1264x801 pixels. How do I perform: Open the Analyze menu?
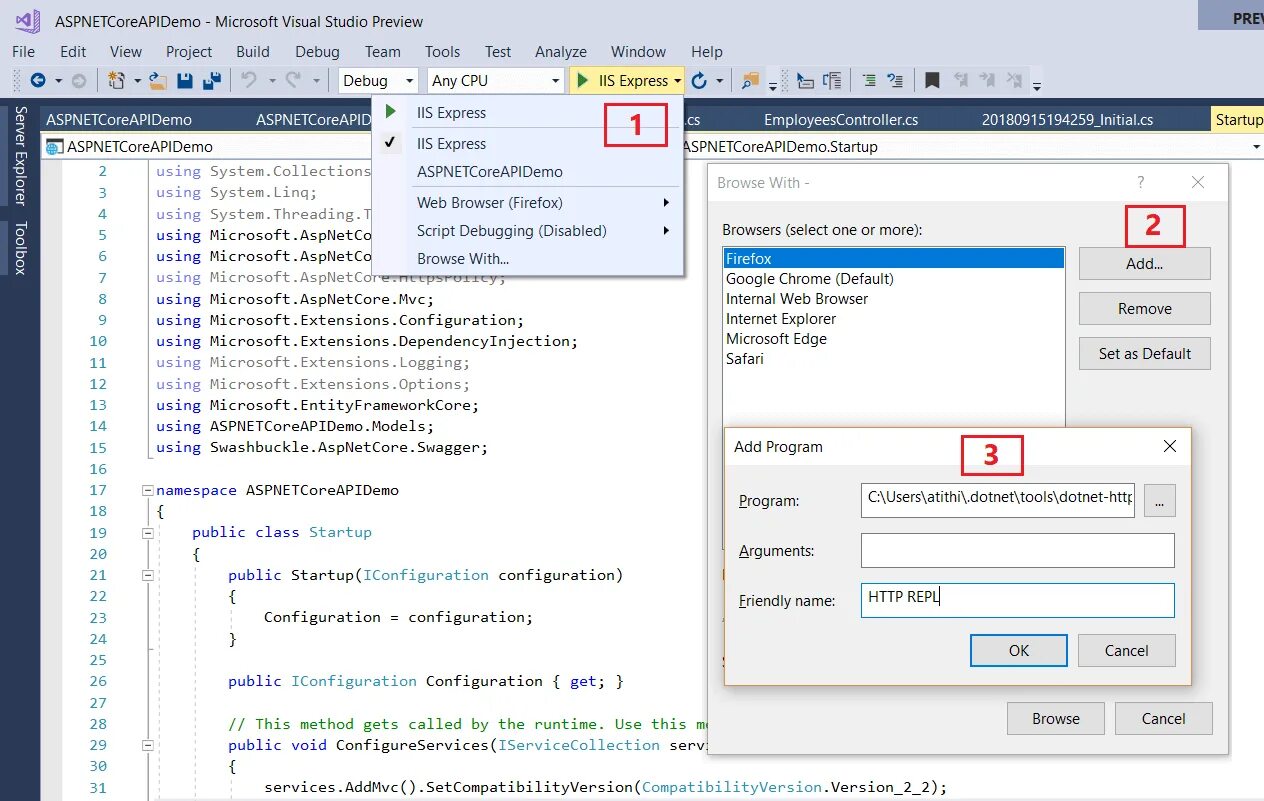[x=561, y=52]
